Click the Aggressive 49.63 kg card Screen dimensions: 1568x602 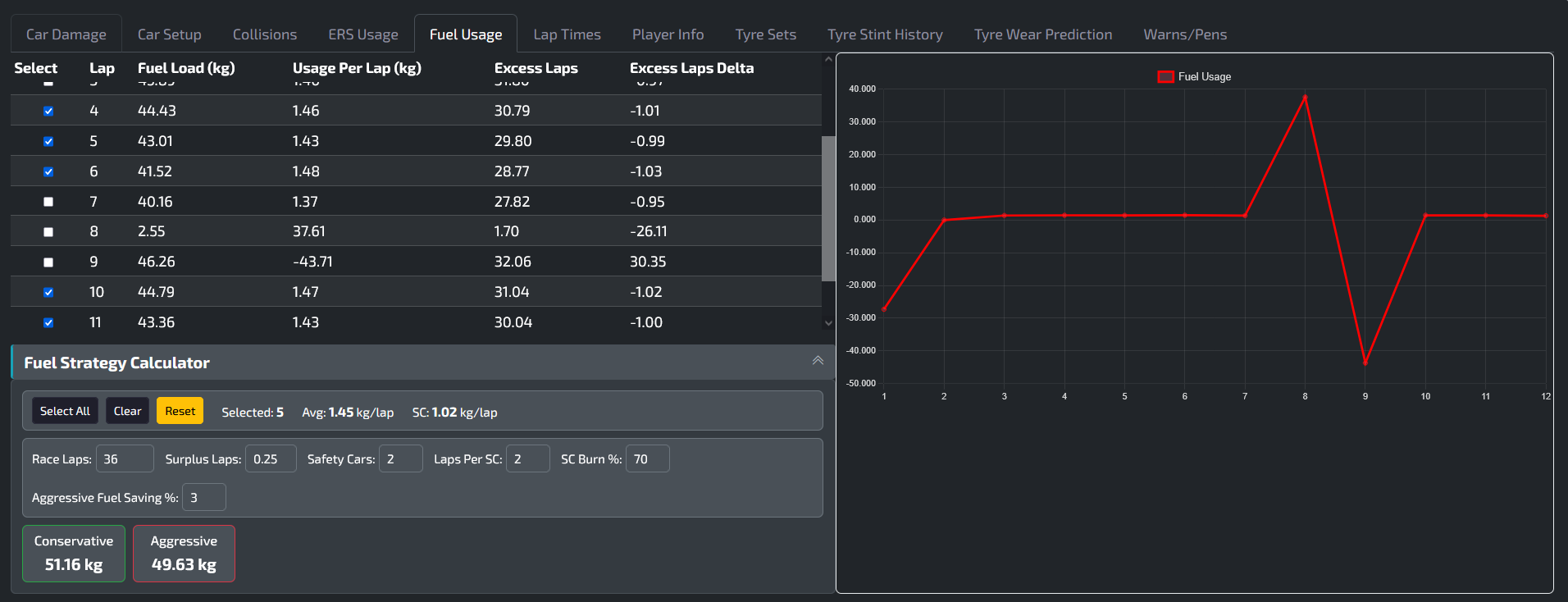[x=184, y=554]
